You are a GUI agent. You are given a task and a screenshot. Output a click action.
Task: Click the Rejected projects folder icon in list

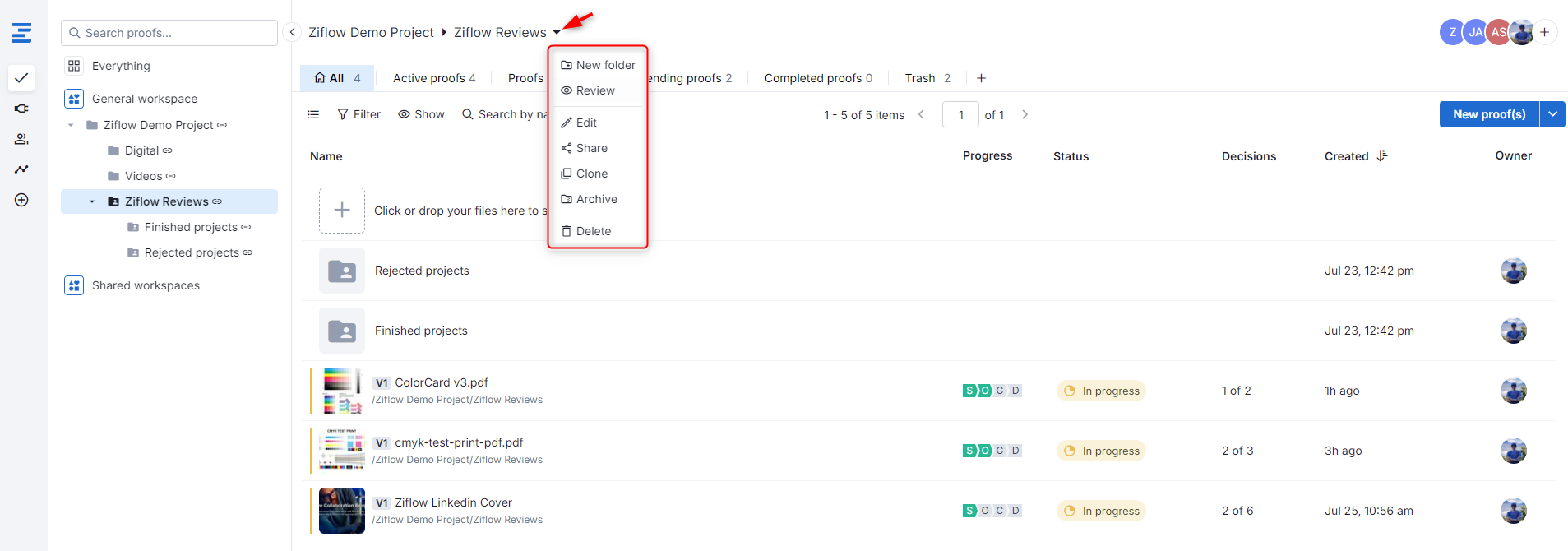(x=342, y=271)
